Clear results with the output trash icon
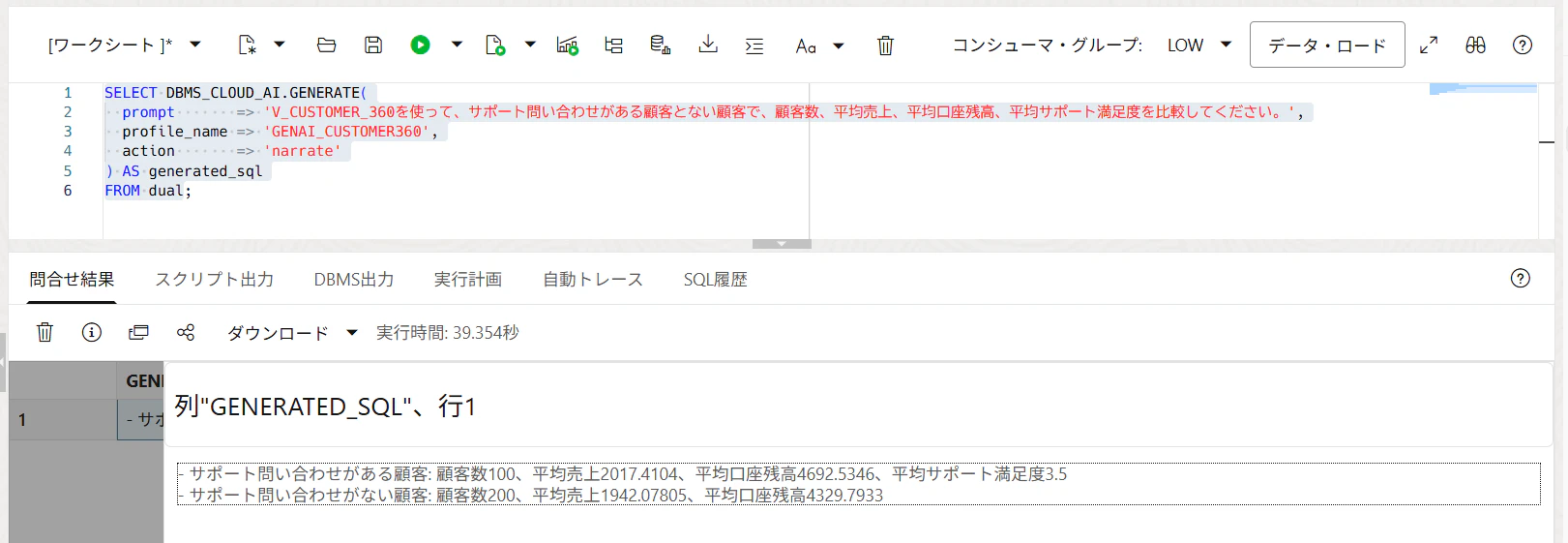 [44, 332]
